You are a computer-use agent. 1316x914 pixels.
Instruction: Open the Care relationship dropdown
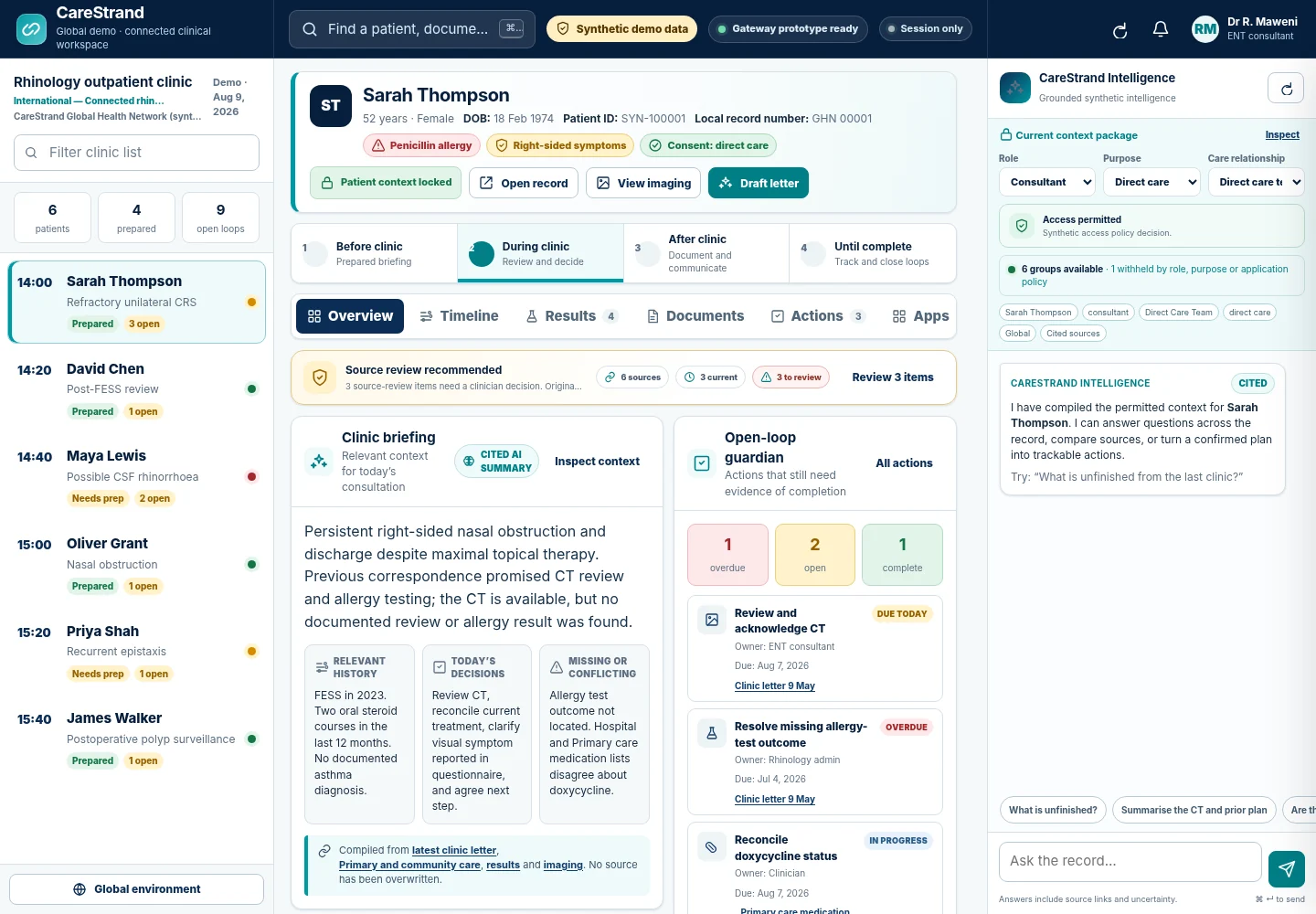coord(1256,182)
